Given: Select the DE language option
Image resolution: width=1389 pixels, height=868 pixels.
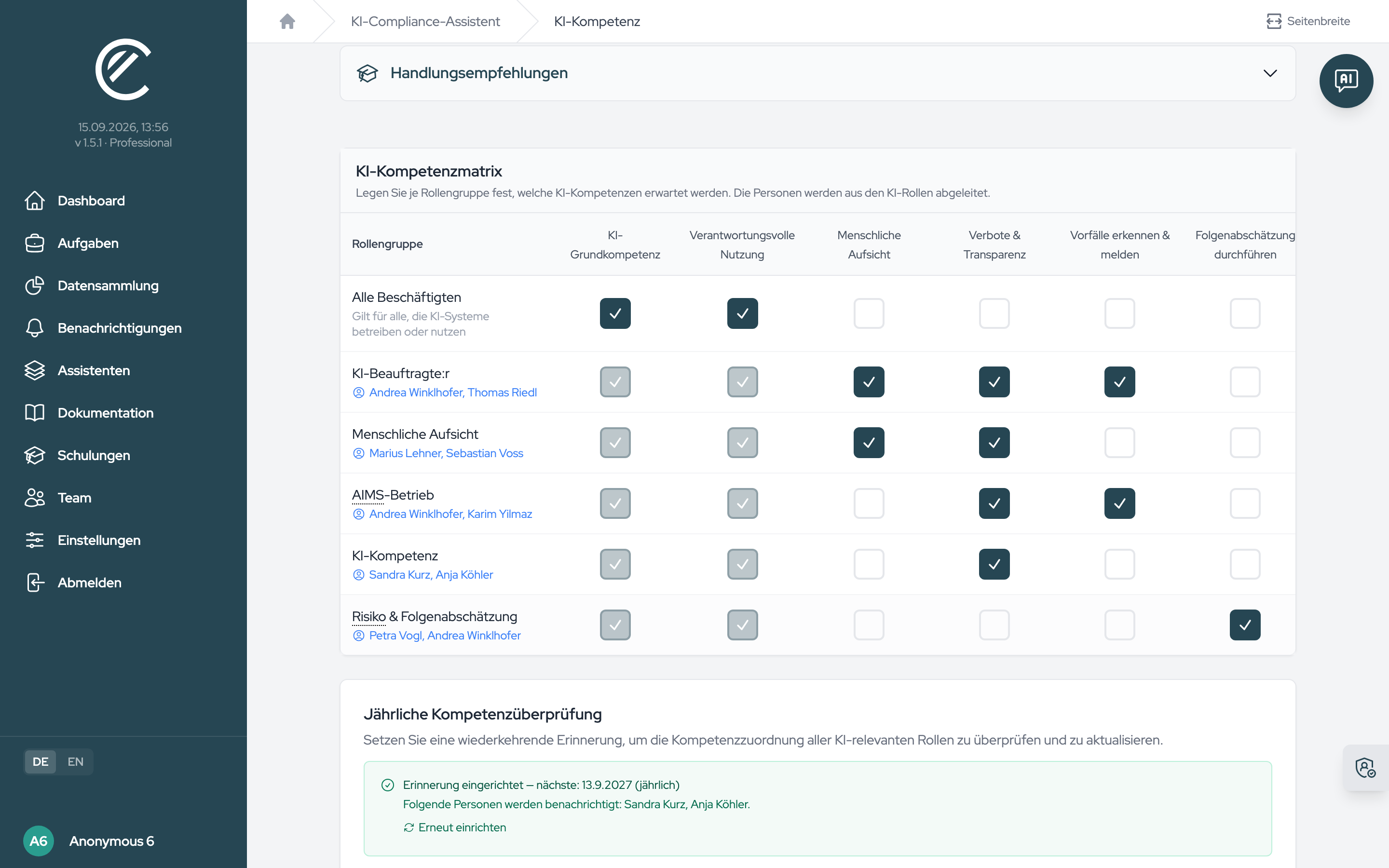Looking at the screenshot, I should click(x=40, y=762).
